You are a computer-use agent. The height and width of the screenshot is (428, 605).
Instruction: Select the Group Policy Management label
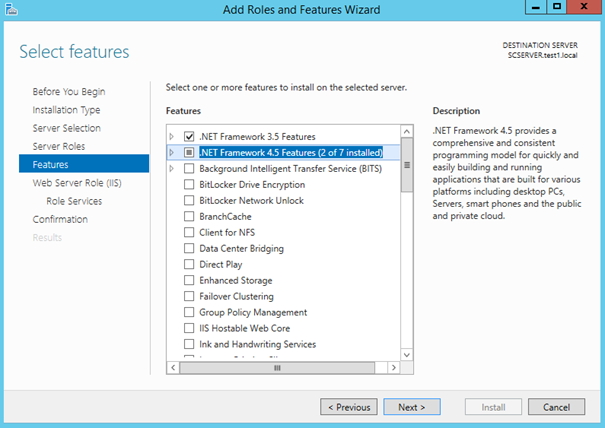[x=253, y=312]
